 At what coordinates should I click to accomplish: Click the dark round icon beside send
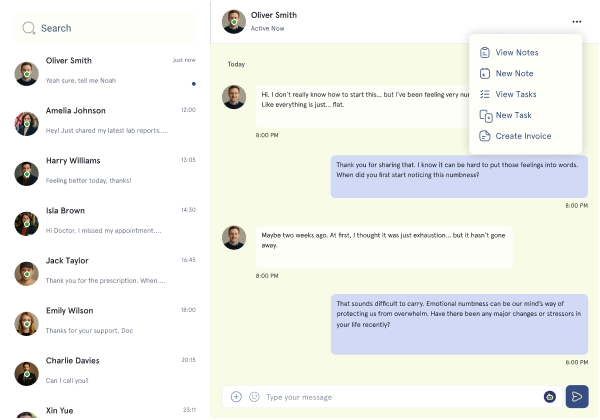[x=550, y=397]
